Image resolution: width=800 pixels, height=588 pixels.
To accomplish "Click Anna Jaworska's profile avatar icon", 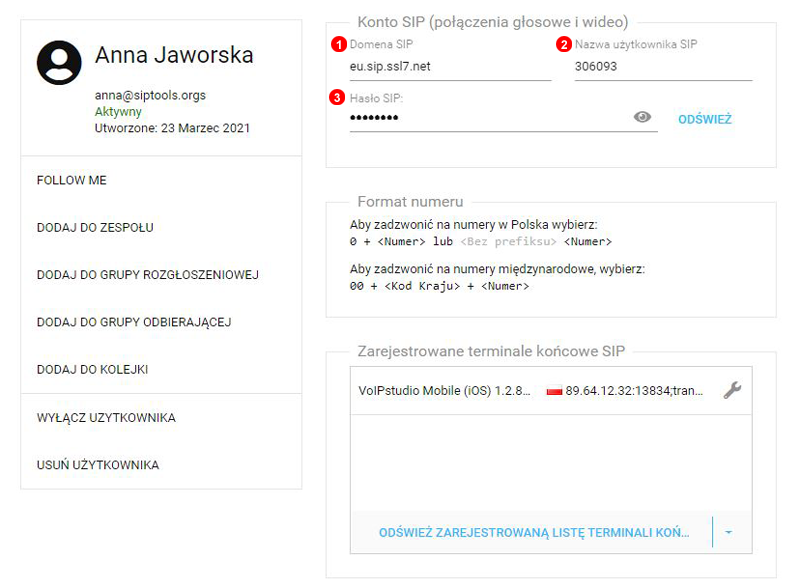I will (60, 62).
